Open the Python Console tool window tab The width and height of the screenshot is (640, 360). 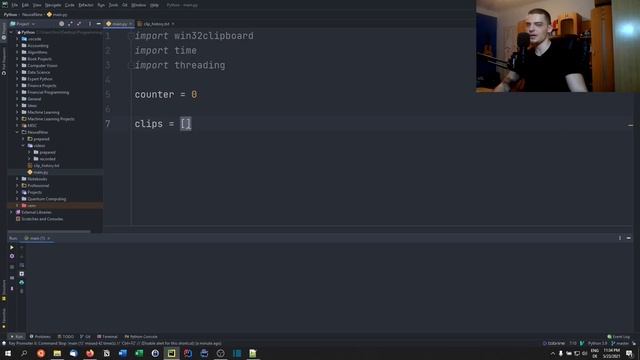(x=141, y=337)
